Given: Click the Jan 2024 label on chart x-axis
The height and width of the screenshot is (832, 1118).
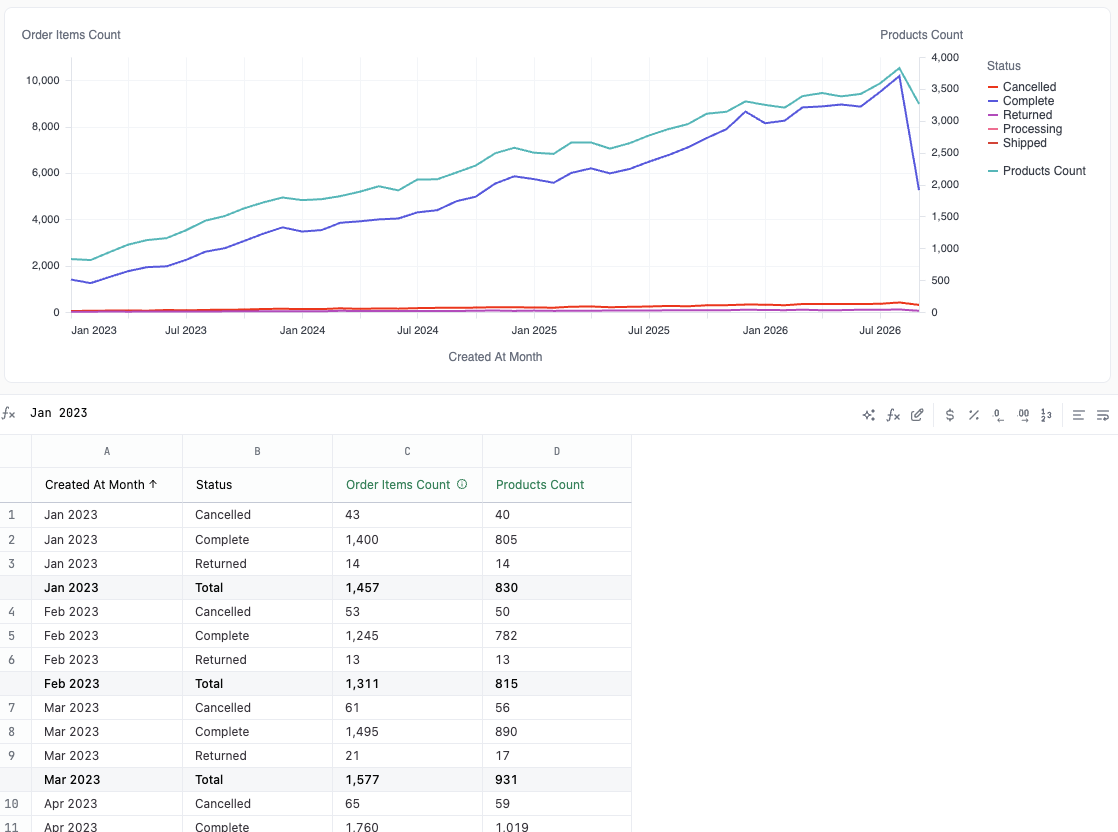Looking at the screenshot, I should [302, 330].
